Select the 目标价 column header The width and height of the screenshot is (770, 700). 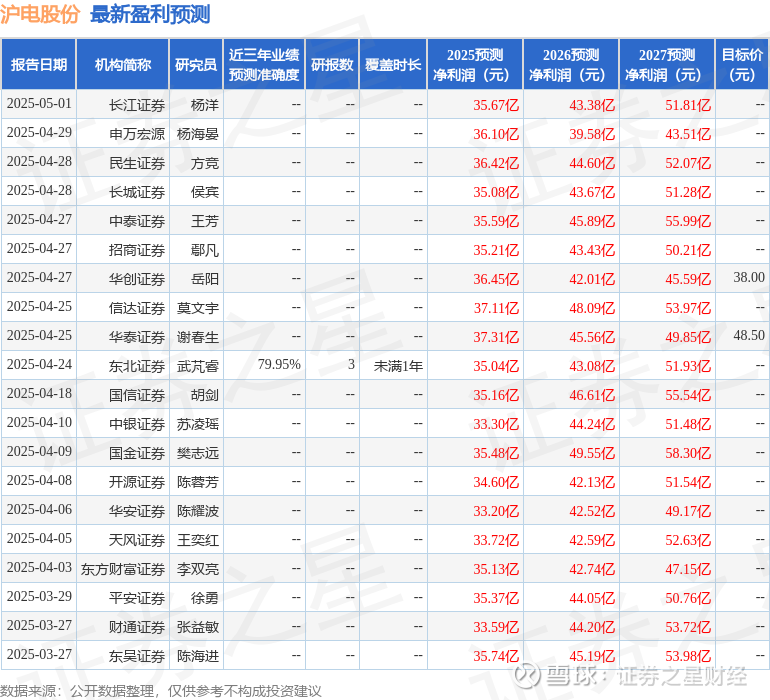click(742, 64)
